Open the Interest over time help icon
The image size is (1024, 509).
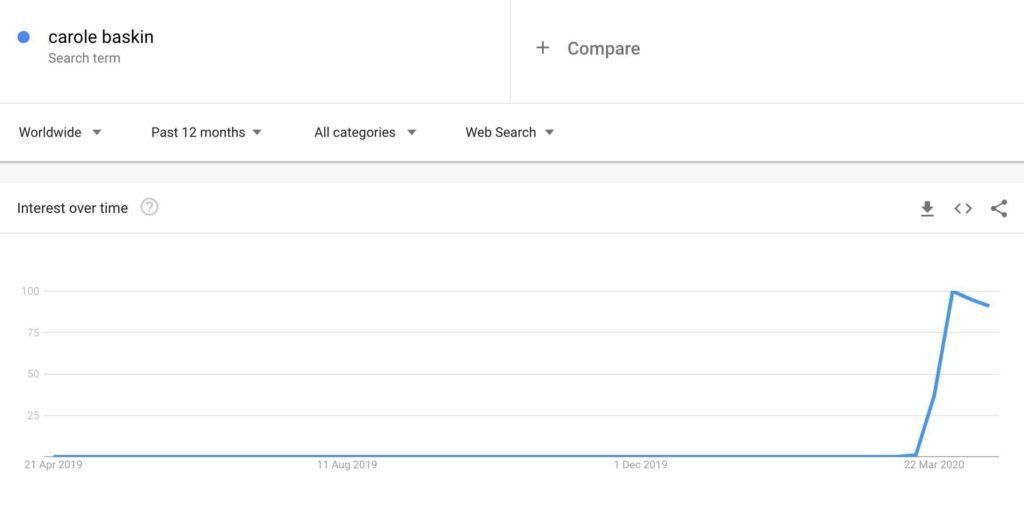point(149,207)
